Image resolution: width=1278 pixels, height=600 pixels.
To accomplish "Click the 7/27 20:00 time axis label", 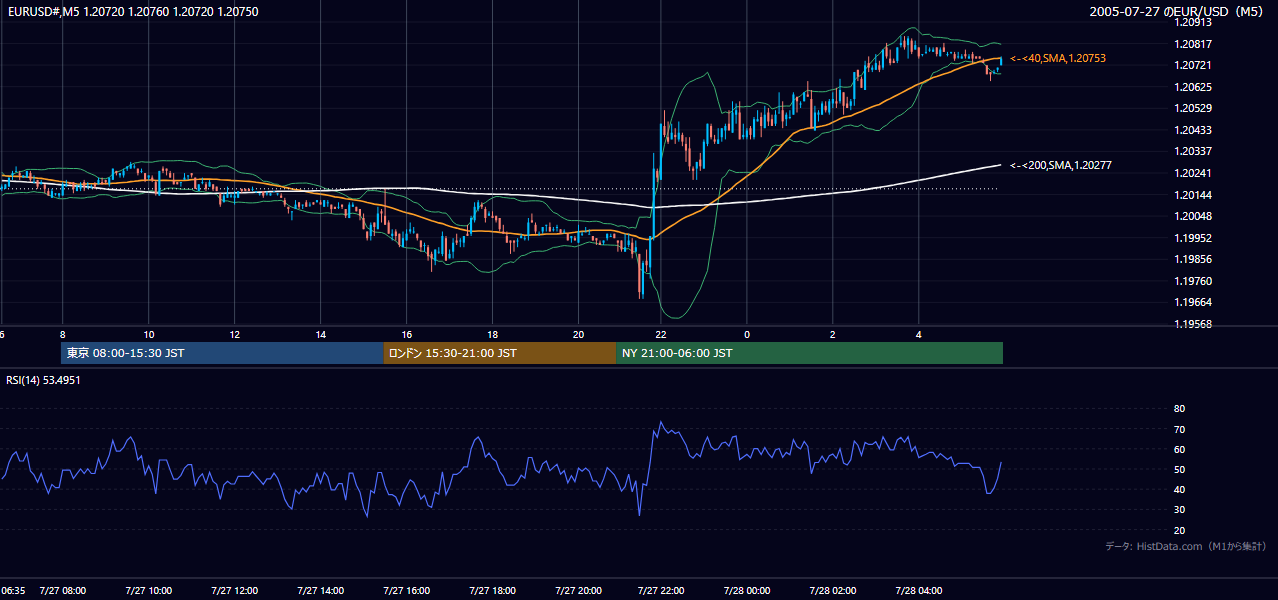I will (578, 591).
